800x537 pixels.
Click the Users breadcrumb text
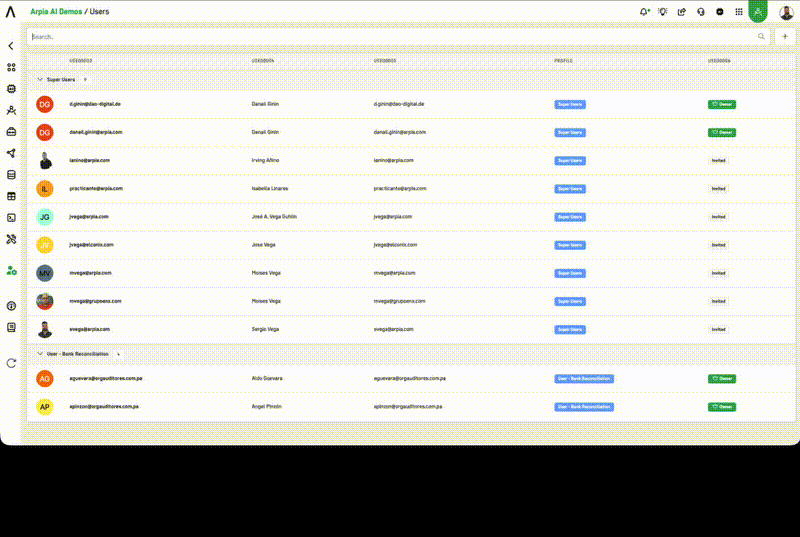99,11
